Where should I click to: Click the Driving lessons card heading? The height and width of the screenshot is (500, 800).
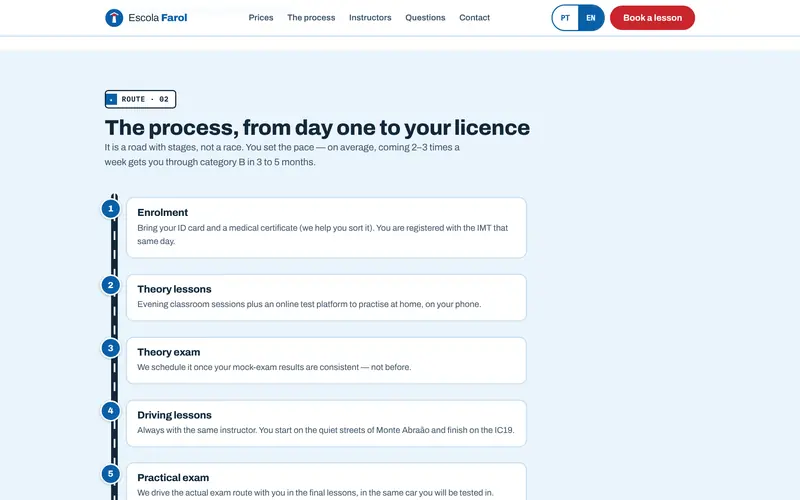coord(174,415)
